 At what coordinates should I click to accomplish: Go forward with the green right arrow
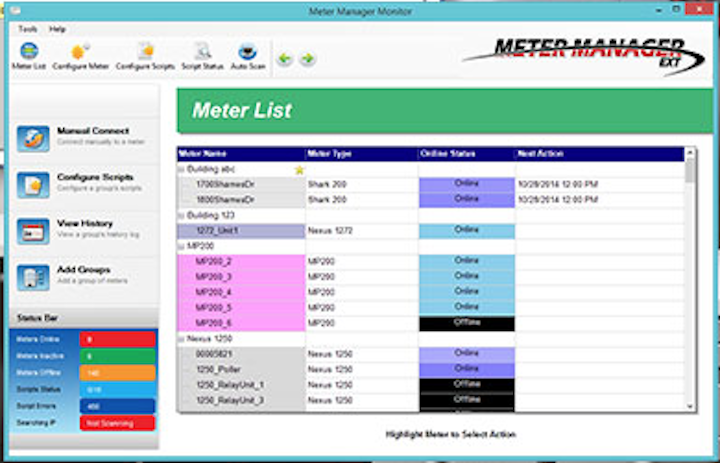pyautogui.click(x=307, y=58)
